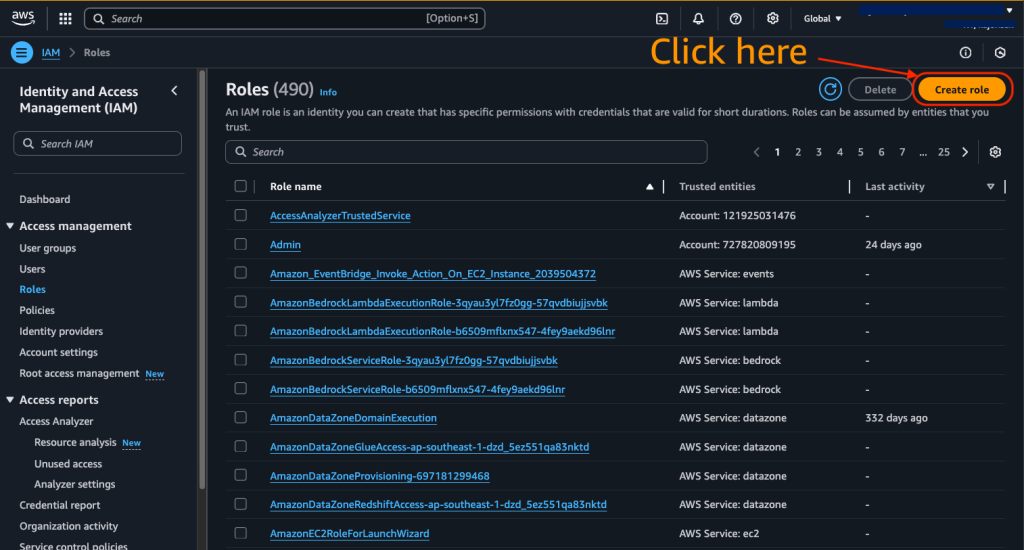
Task: Open Users in the sidebar
Action: (x=32, y=269)
